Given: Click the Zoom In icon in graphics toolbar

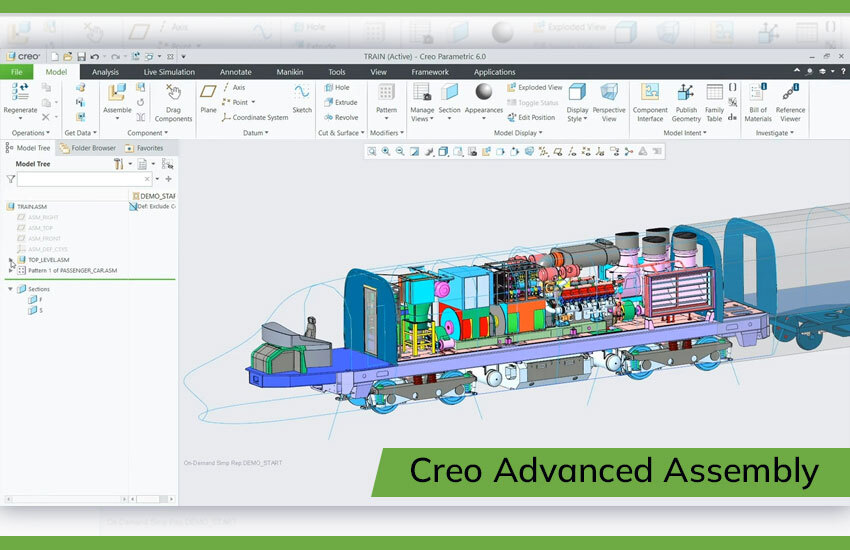Looking at the screenshot, I should pyautogui.click(x=385, y=152).
